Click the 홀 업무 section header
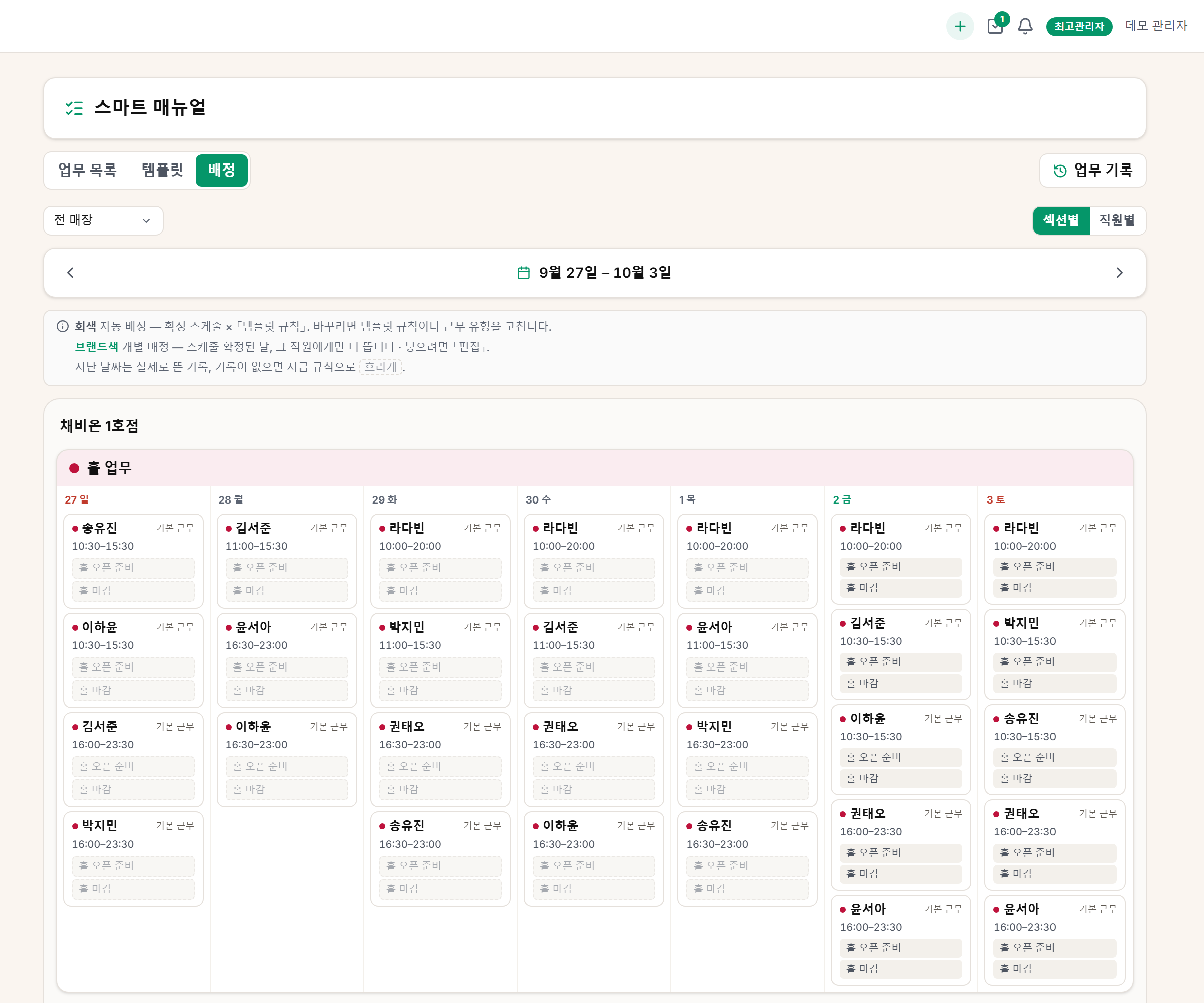1204x1003 pixels. pyautogui.click(x=595, y=468)
